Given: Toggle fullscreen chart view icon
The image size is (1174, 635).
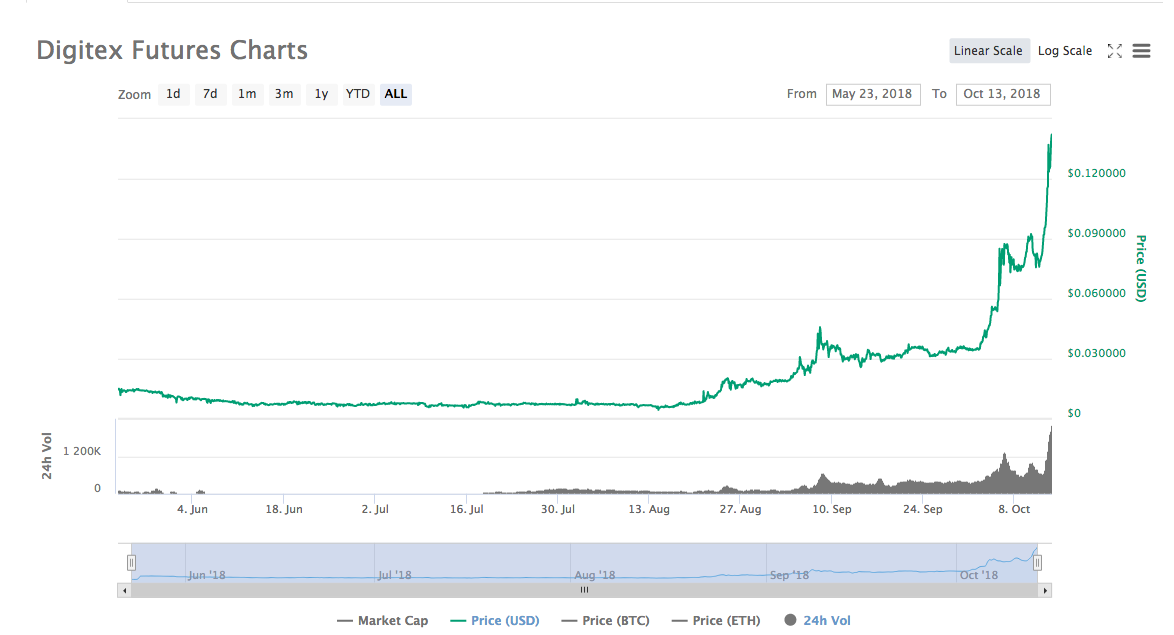Looking at the screenshot, I should (1115, 51).
